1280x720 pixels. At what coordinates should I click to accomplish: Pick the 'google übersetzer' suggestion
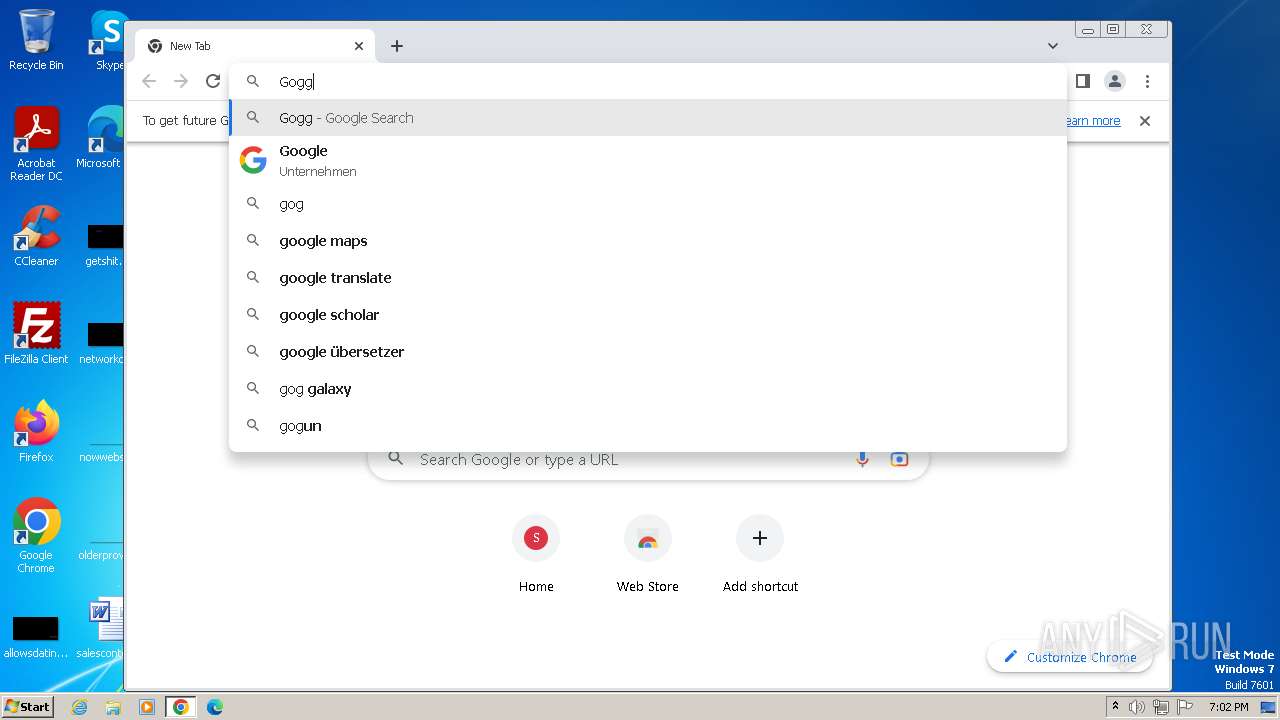648,352
